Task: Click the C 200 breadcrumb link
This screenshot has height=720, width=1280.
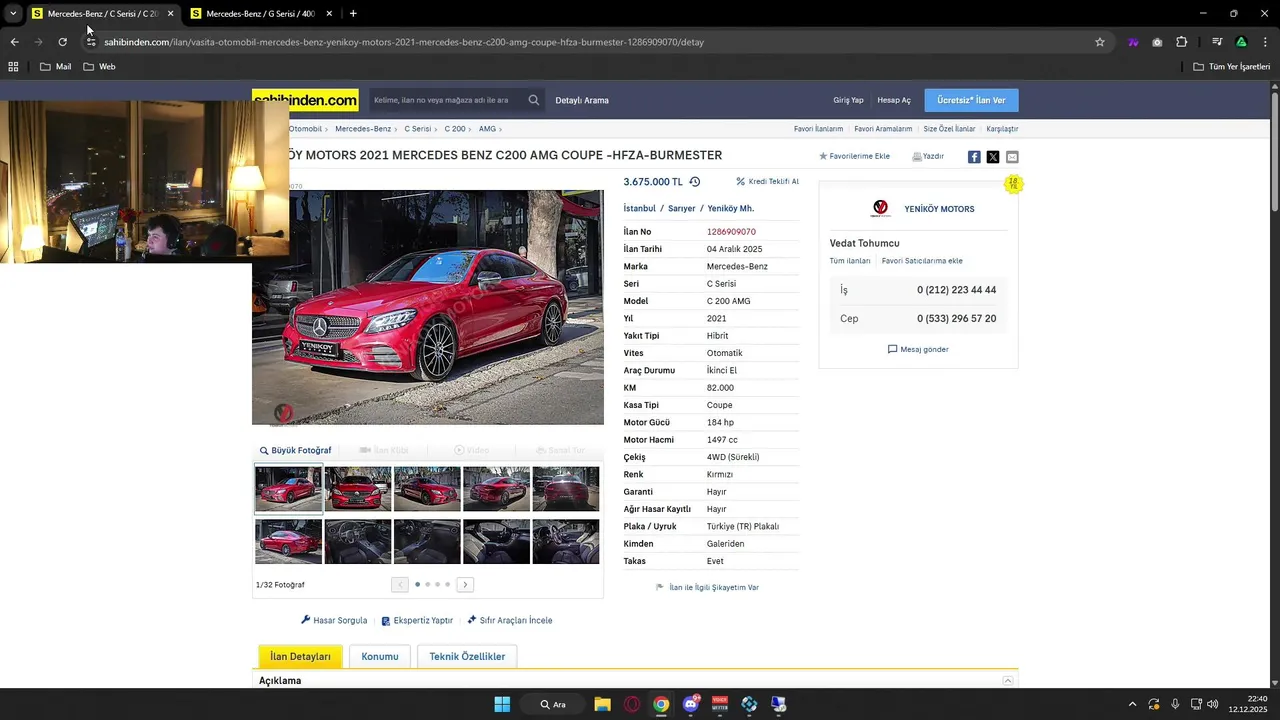Action: [x=455, y=129]
